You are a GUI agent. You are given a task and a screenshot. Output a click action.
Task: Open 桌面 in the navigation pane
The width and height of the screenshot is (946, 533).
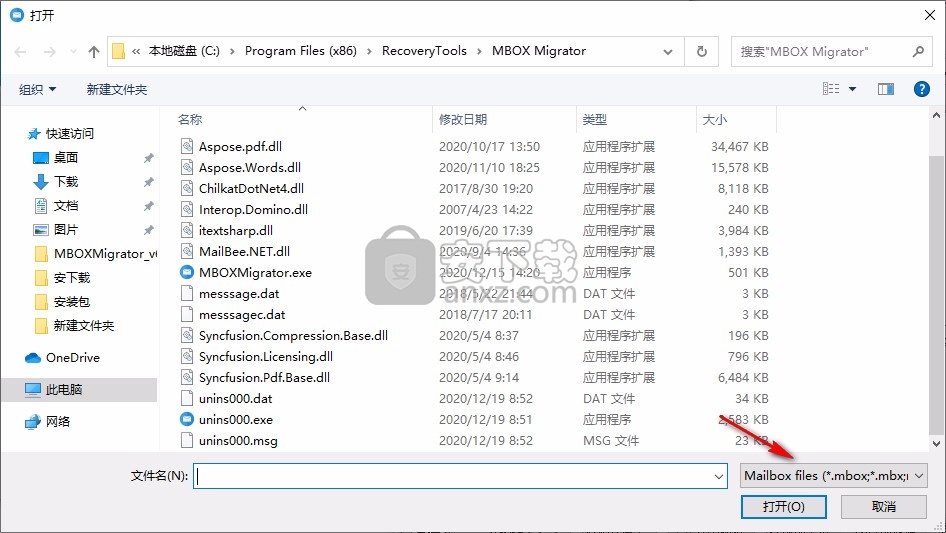pyautogui.click(x=66, y=158)
